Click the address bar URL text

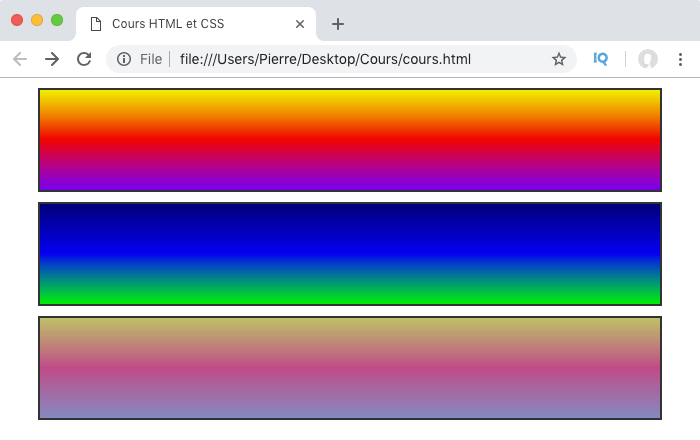tap(325, 59)
